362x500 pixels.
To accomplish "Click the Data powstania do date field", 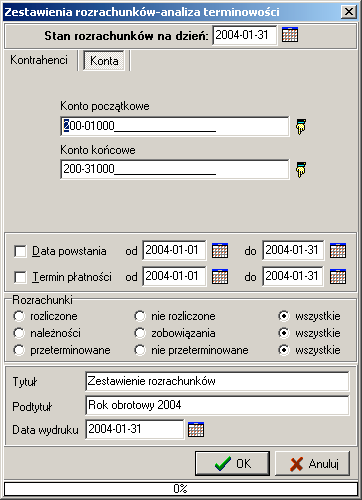I will point(293,250).
